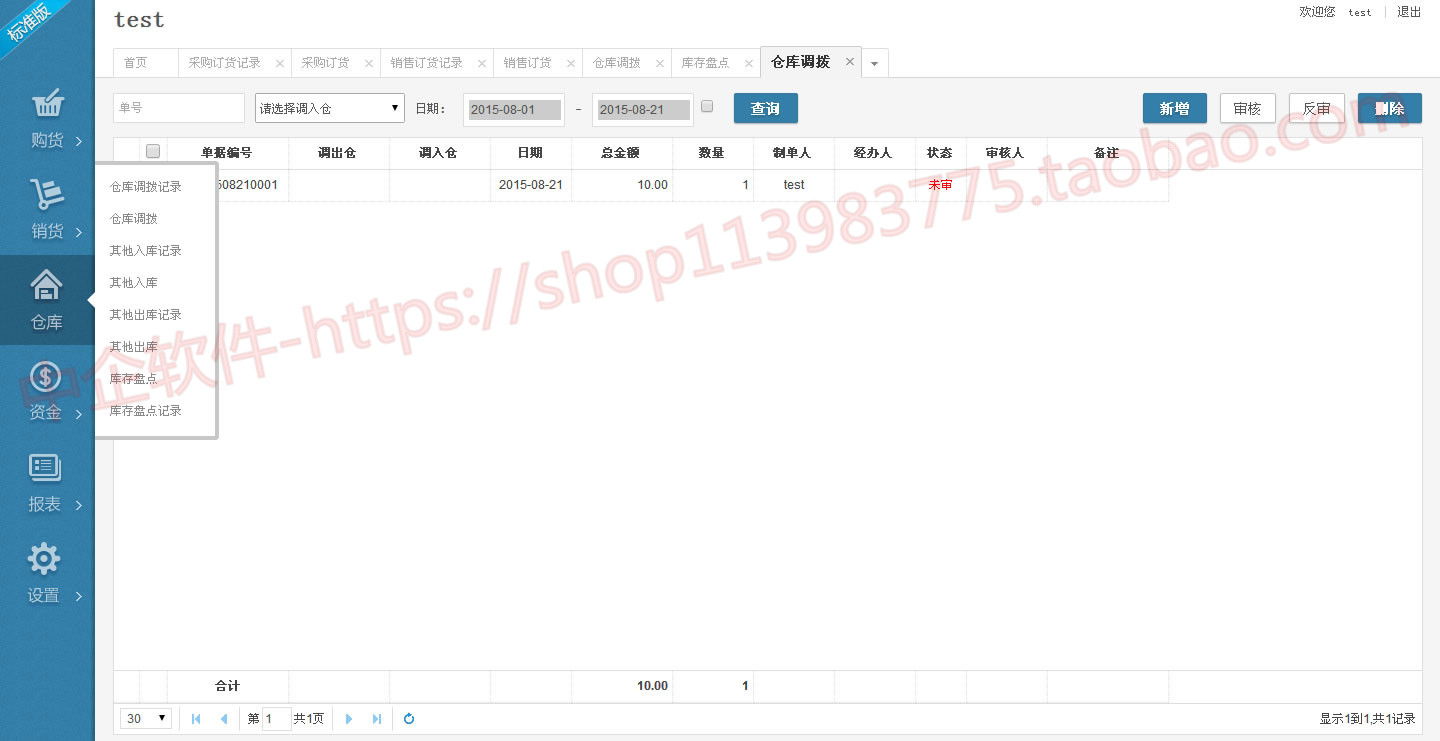The width and height of the screenshot is (1440, 741).
Task: Open the 销货 sales cart icon
Action: coord(47,195)
